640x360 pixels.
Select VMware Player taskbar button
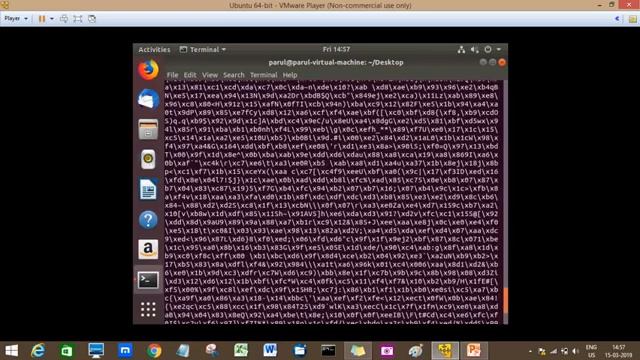445,351
